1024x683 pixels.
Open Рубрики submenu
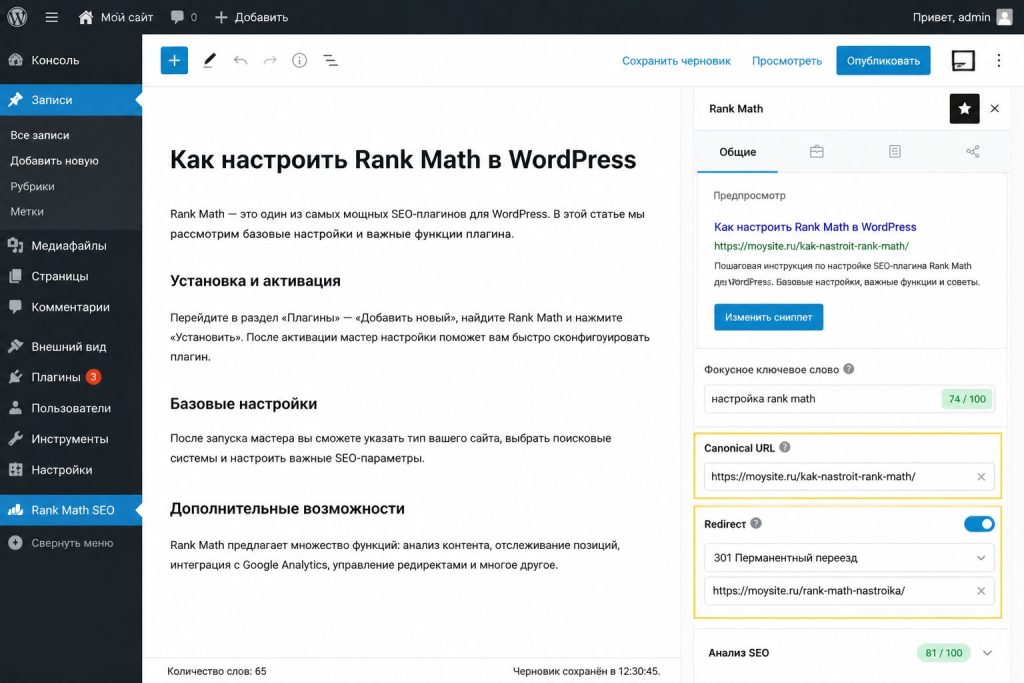point(33,186)
